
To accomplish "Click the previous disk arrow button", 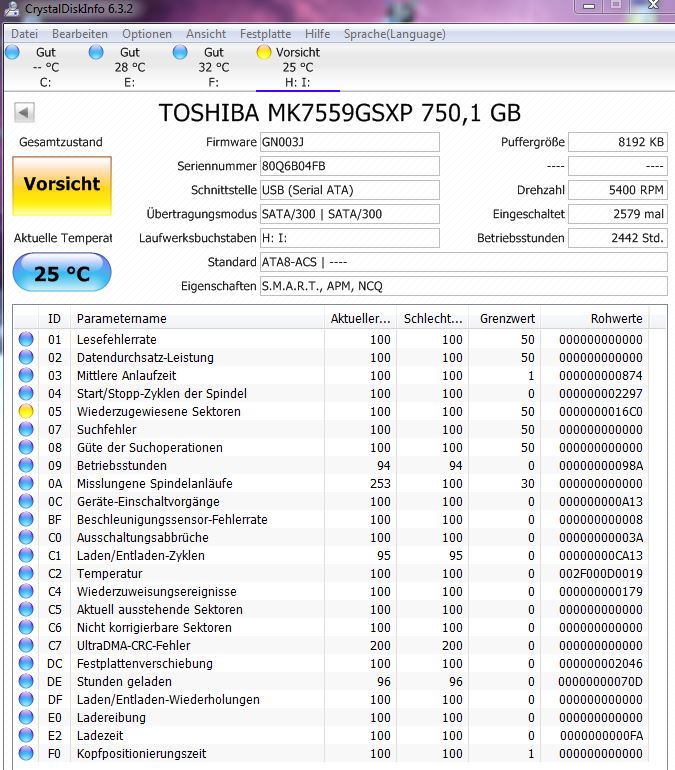I will [24, 112].
